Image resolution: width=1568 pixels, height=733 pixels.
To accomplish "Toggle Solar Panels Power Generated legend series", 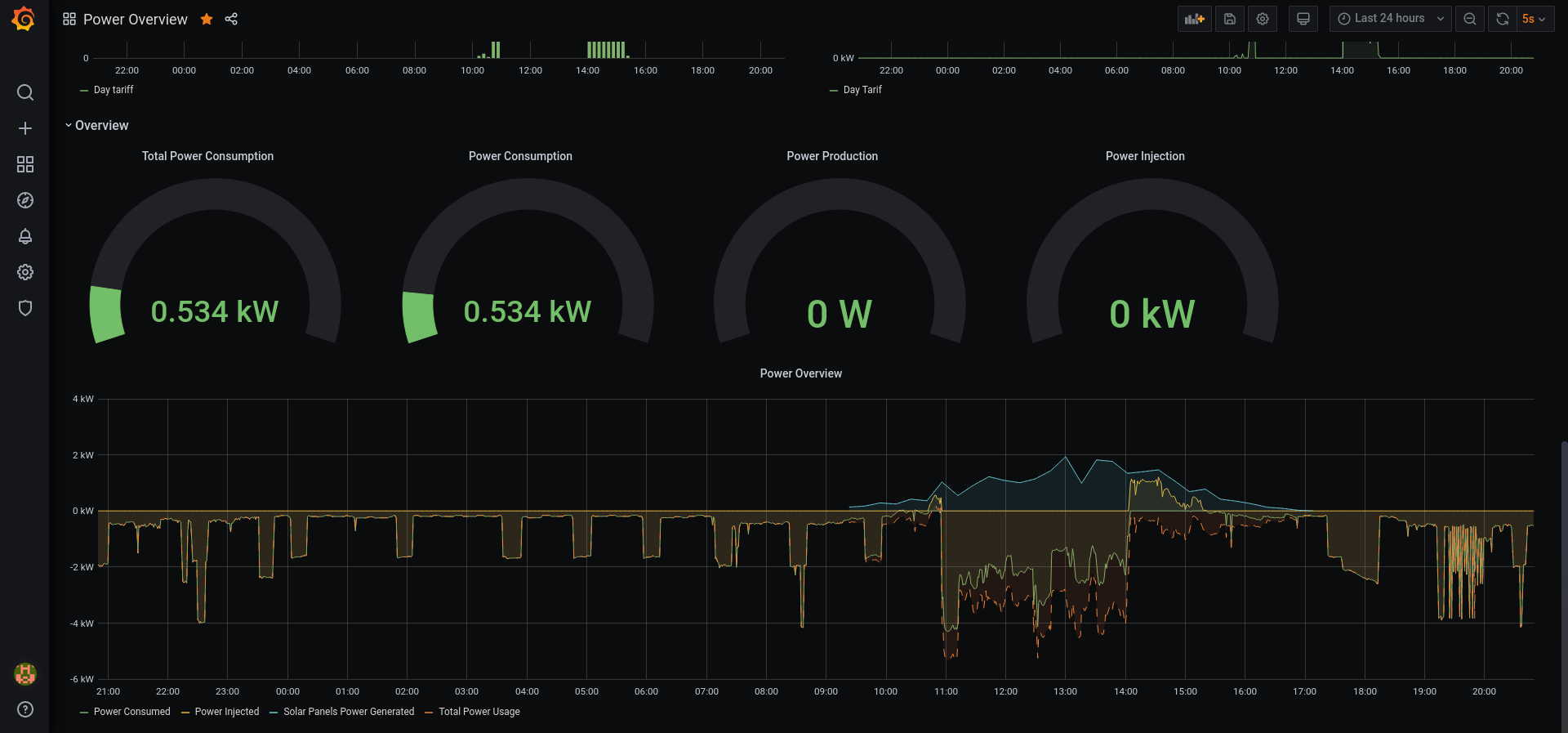I will coord(348,712).
